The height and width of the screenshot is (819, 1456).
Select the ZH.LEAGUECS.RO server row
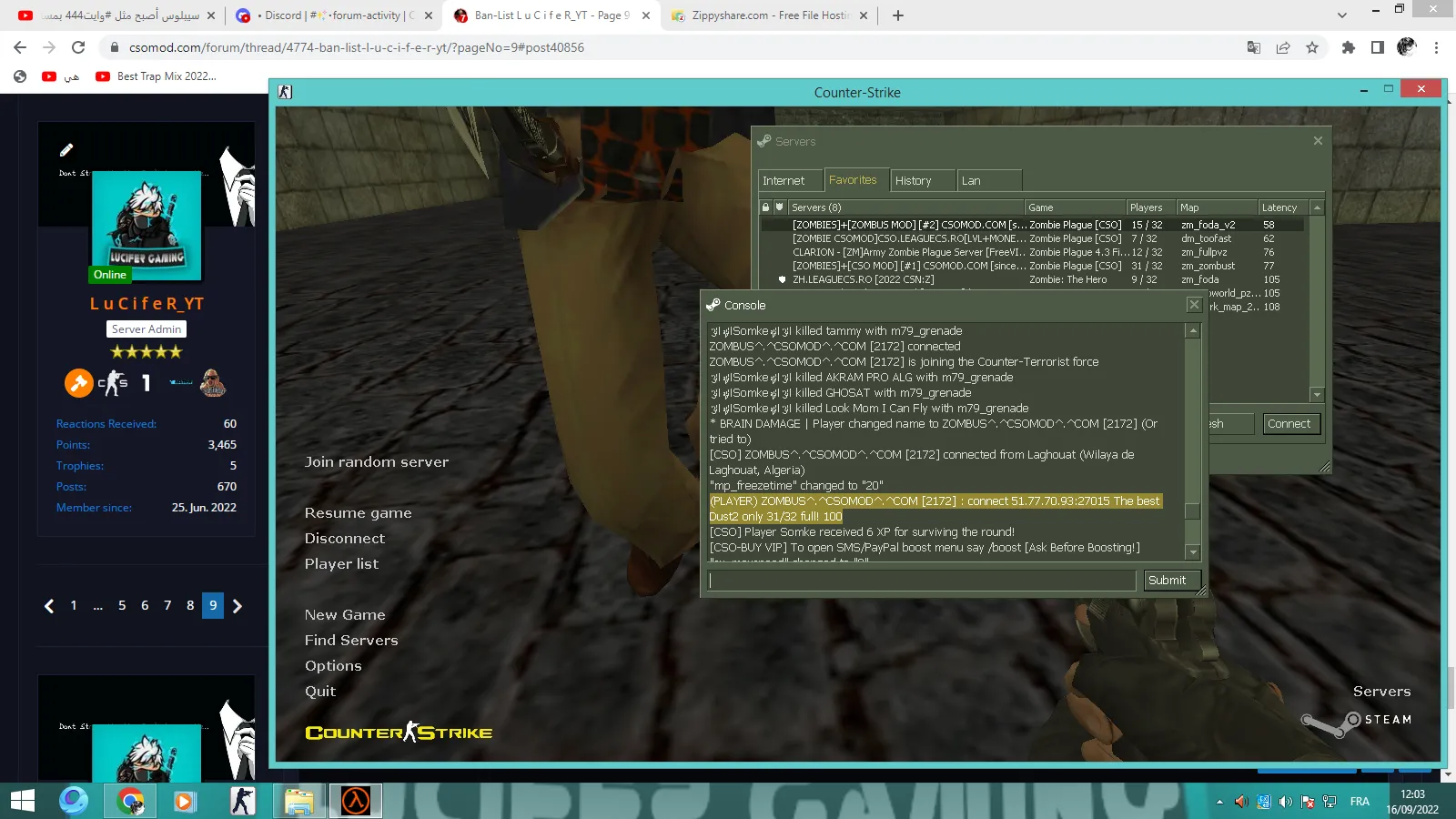tap(1033, 279)
